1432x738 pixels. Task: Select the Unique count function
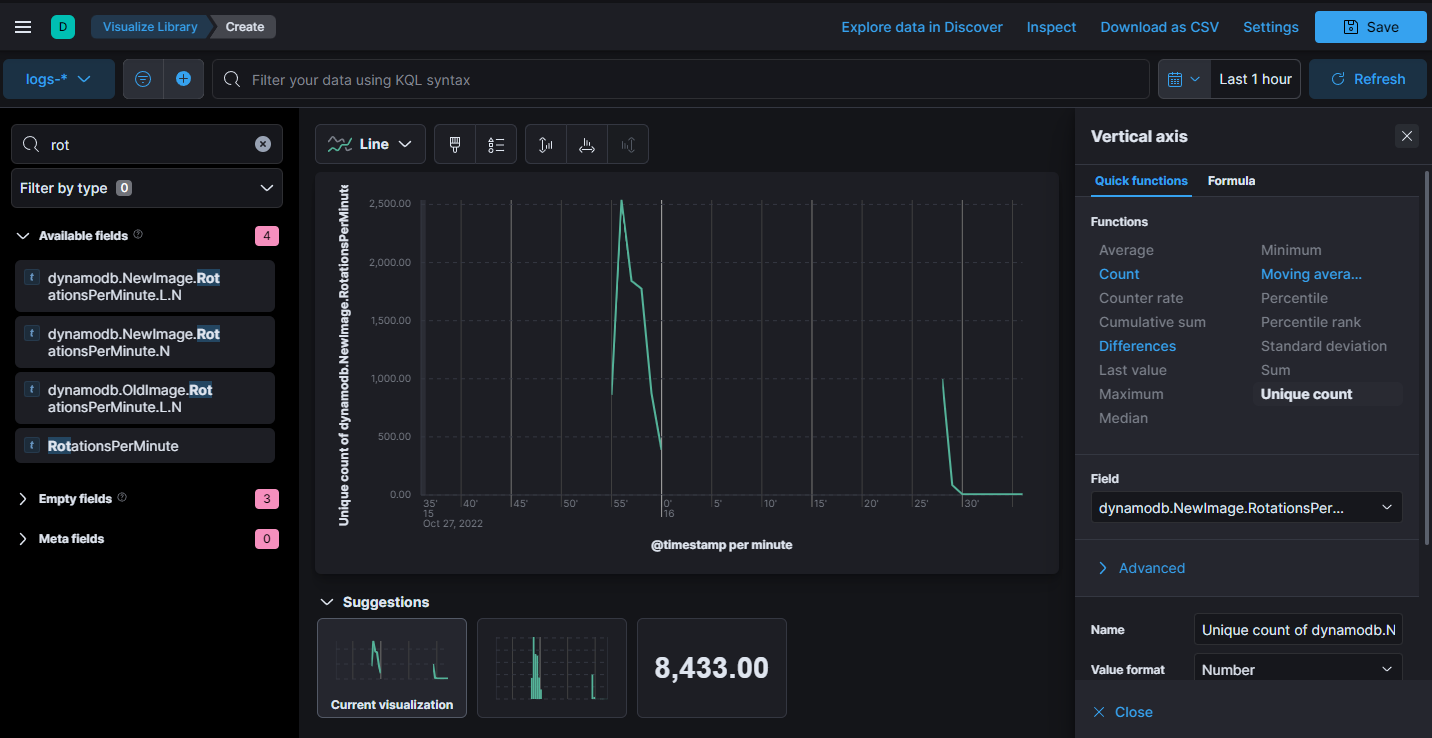point(1306,394)
